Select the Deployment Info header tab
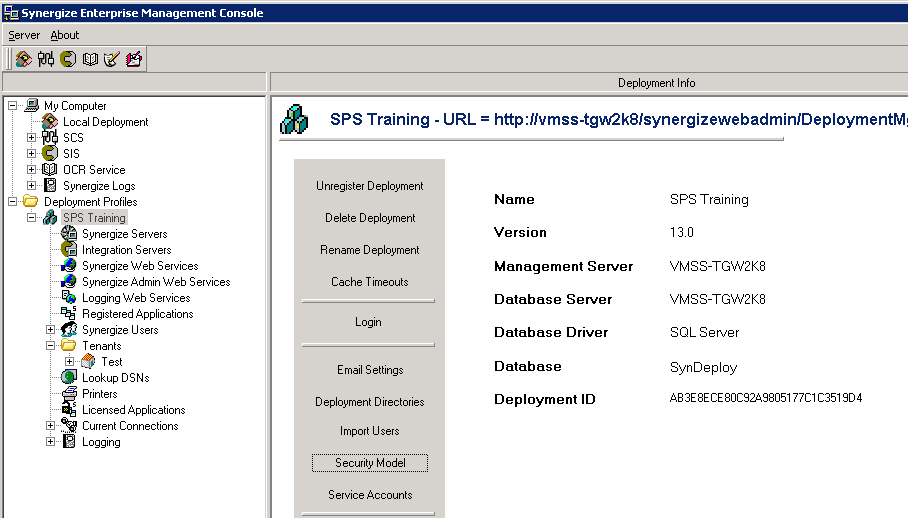The height and width of the screenshot is (518, 908). click(656, 83)
